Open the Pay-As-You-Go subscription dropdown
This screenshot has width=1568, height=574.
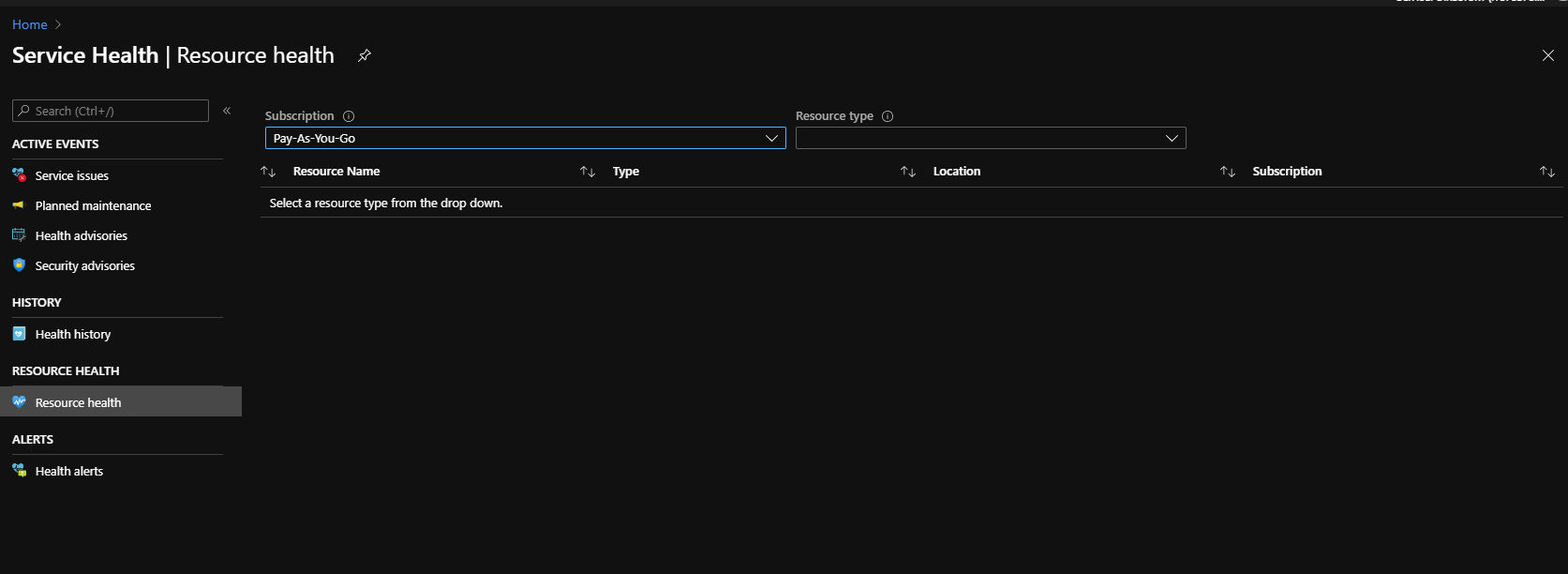click(x=526, y=138)
